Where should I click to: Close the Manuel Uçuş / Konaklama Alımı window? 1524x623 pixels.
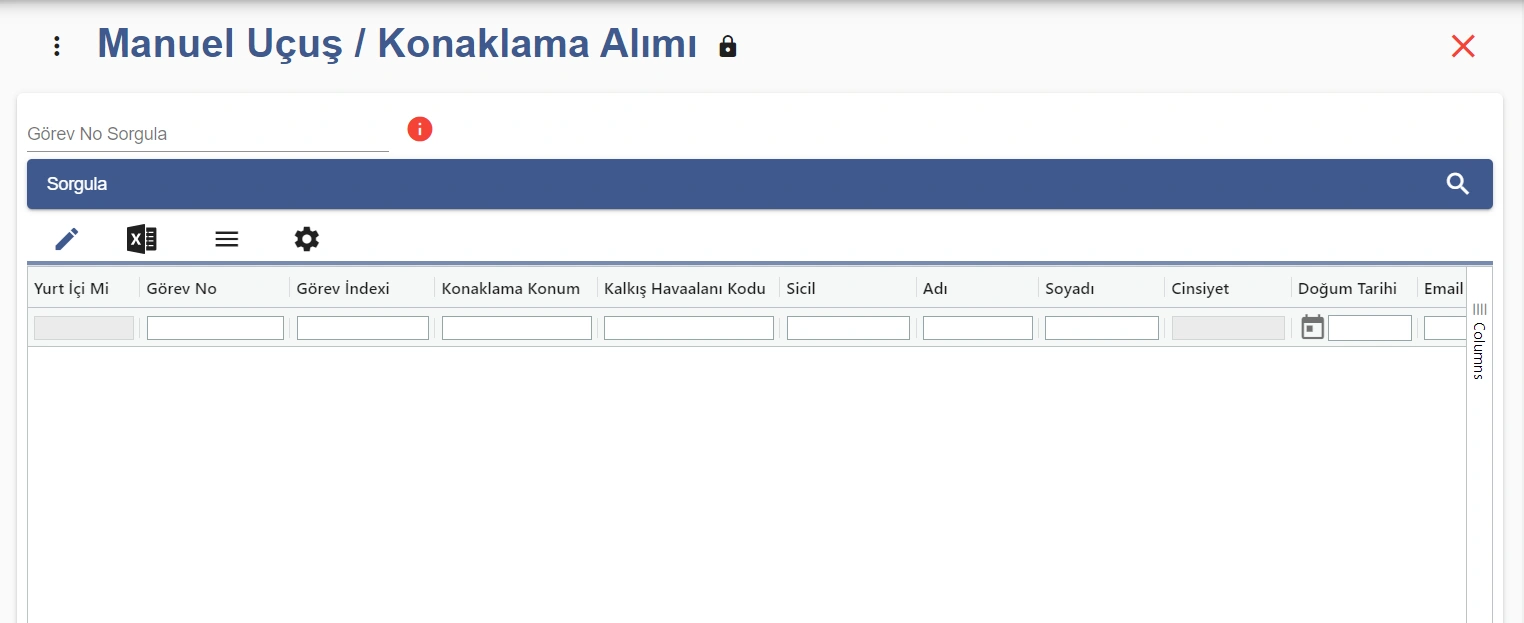click(x=1463, y=46)
